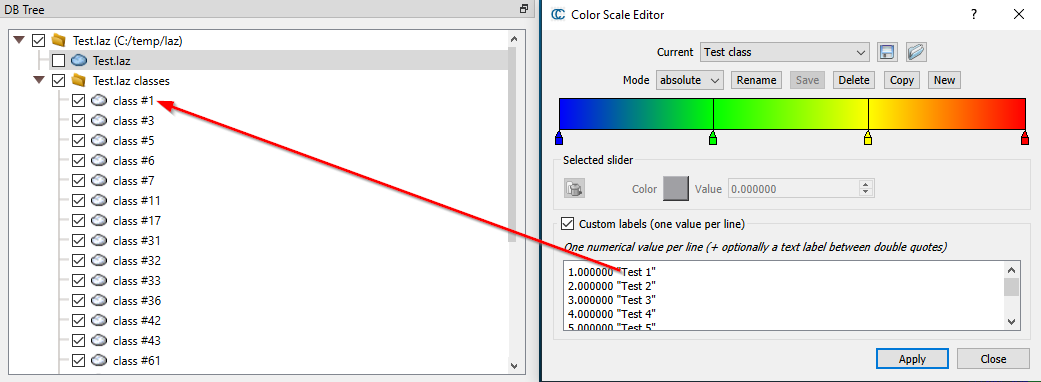Click the cloud icon beside class #6
The height and width of the screenshot is (382, 1041).
coord(99,160)
